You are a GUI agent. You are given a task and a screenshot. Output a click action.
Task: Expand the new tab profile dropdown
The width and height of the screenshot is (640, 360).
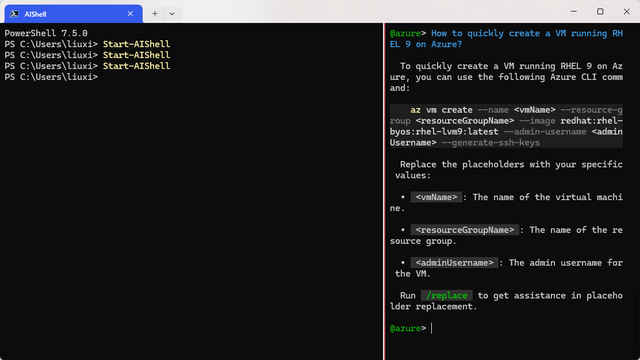coord(172,14)
